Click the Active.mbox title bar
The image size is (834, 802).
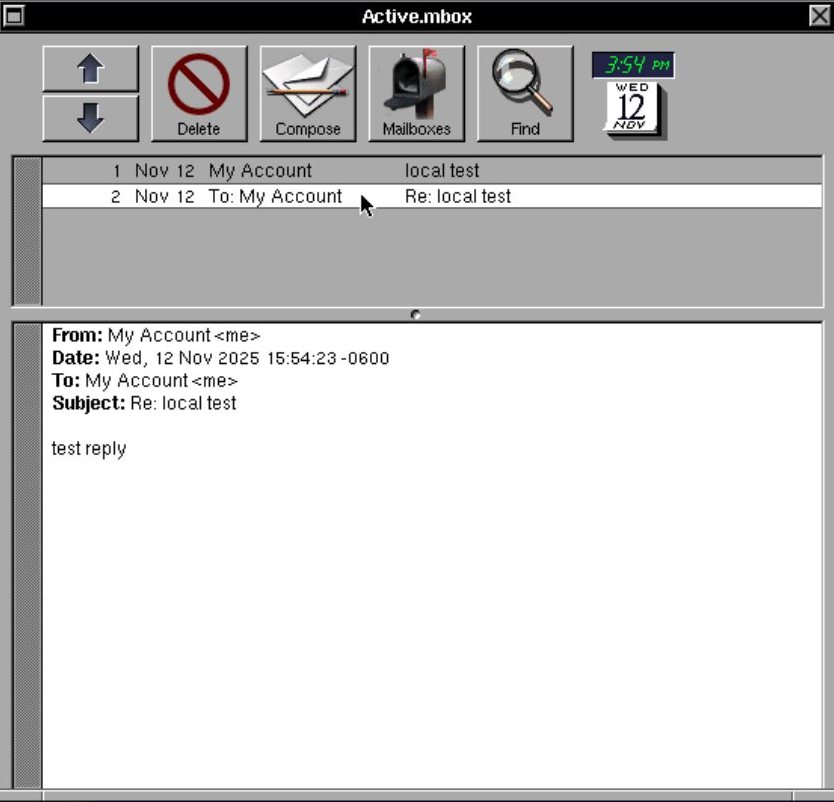[416, 16]
